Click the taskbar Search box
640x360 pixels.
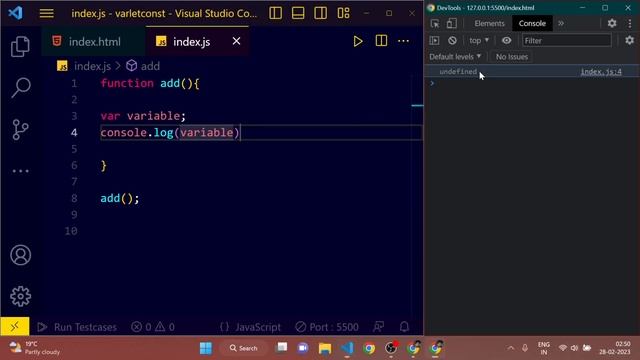244,348
